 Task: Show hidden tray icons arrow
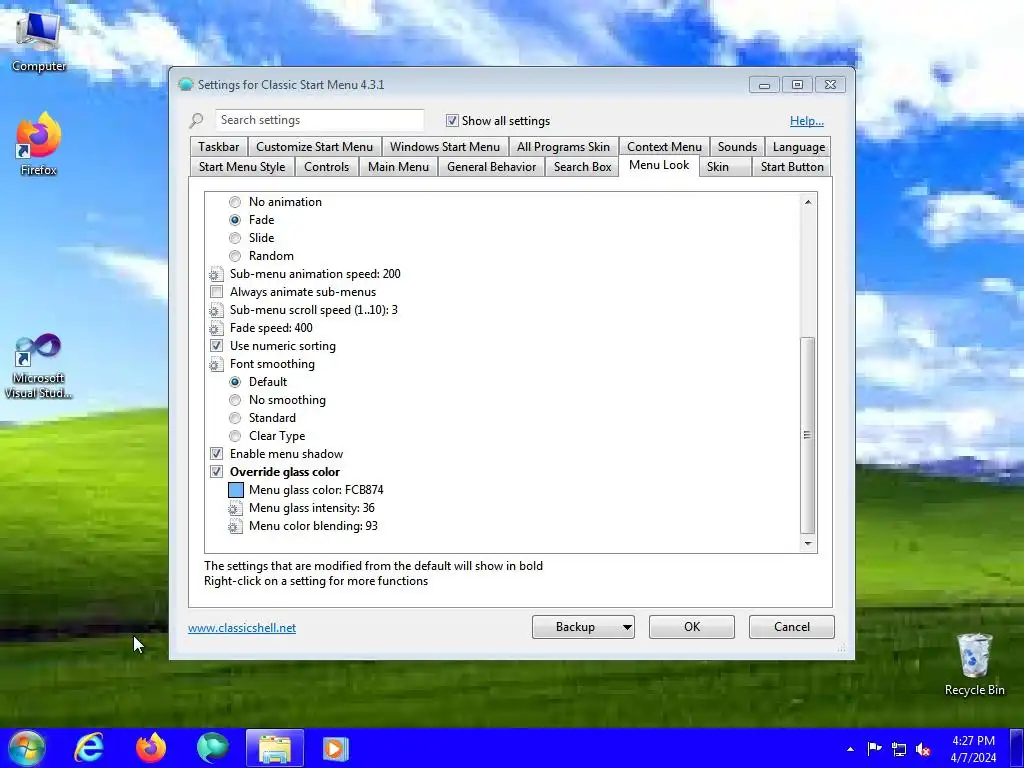click(x=850, y=749)
